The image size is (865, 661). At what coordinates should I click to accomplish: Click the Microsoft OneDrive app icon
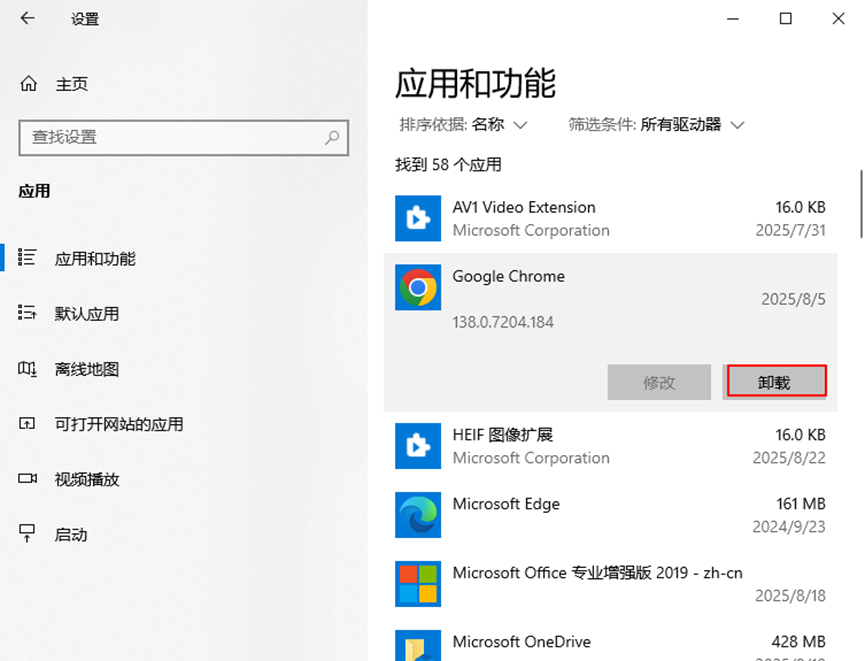(x=418, y=646)
